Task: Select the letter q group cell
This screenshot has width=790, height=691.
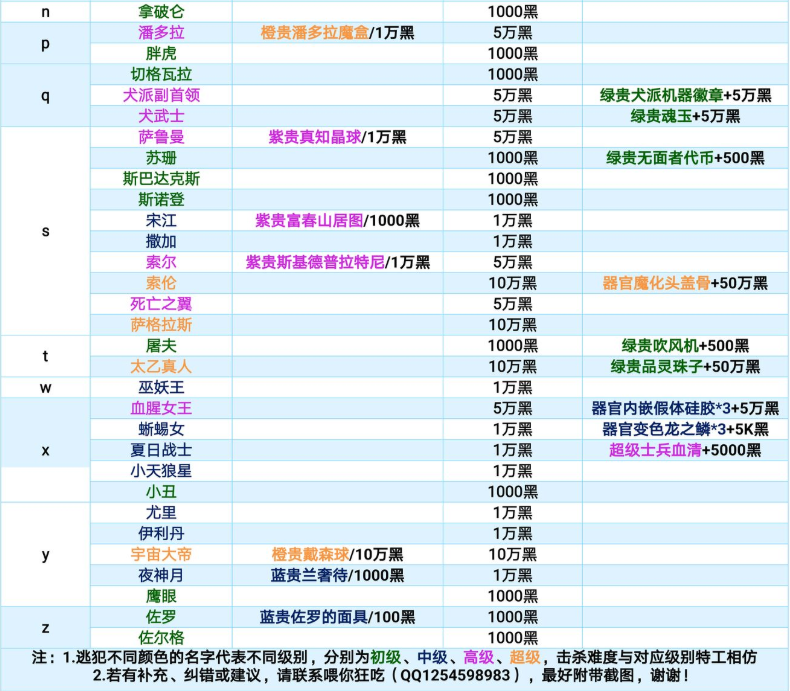Action: tap(45, 95)
